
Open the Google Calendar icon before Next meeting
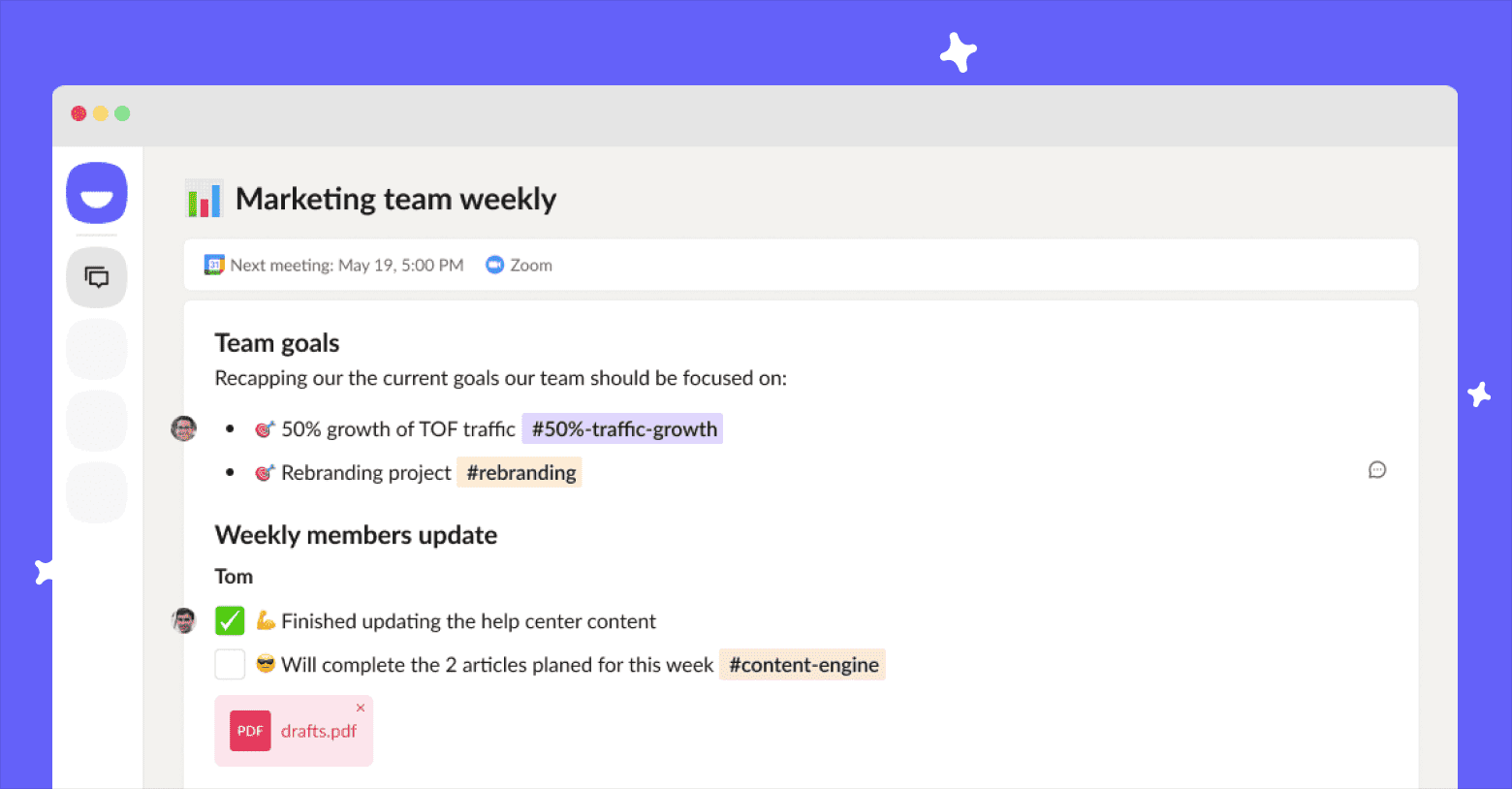[x=213, y=264]
